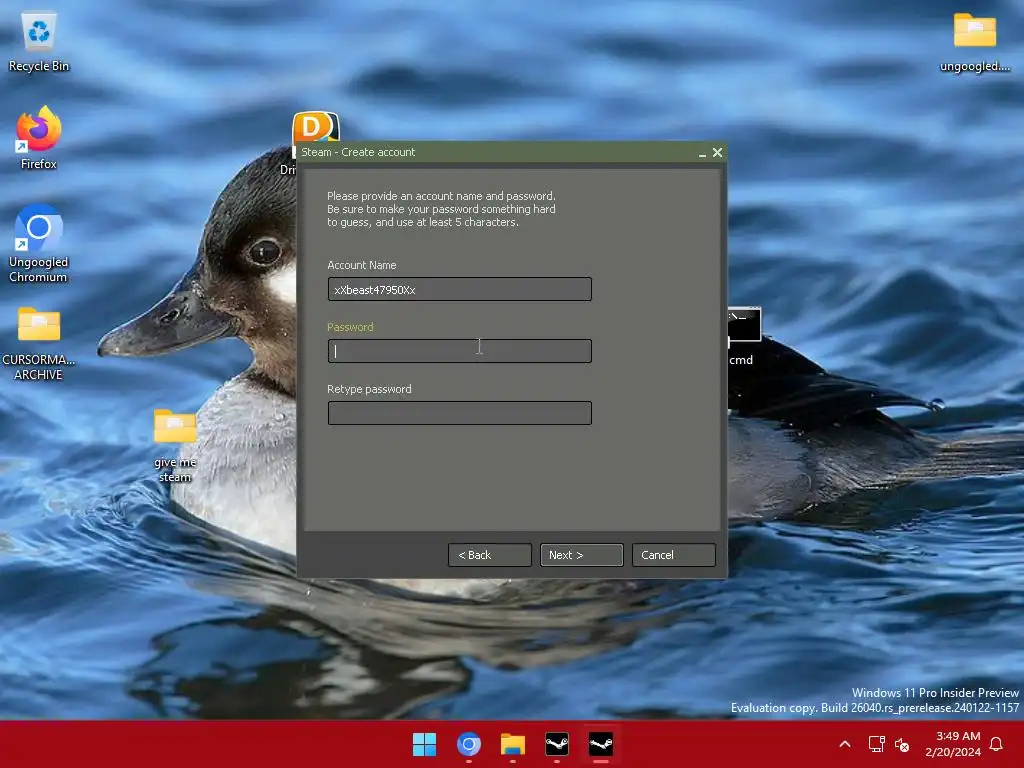Open the Recycle Bin desktop icon
1024x768 pixels.
[x=39, y=42]
